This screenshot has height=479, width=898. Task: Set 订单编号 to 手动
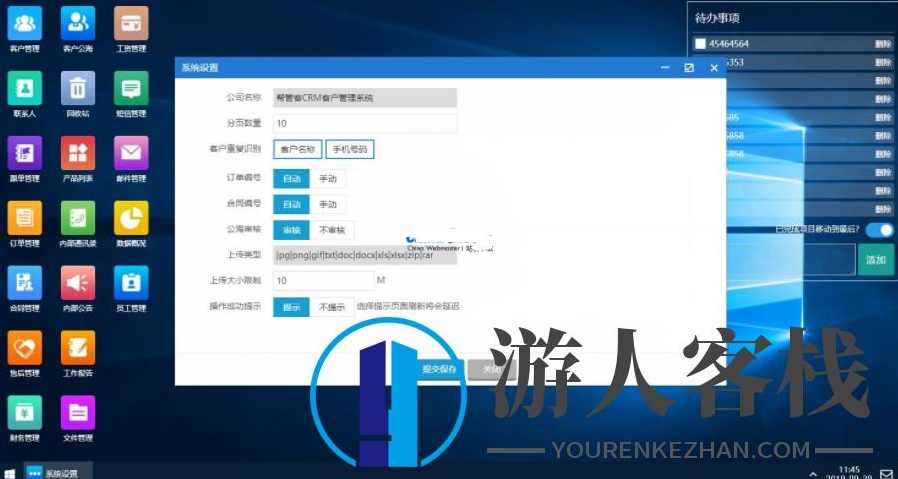click(328, 179)
